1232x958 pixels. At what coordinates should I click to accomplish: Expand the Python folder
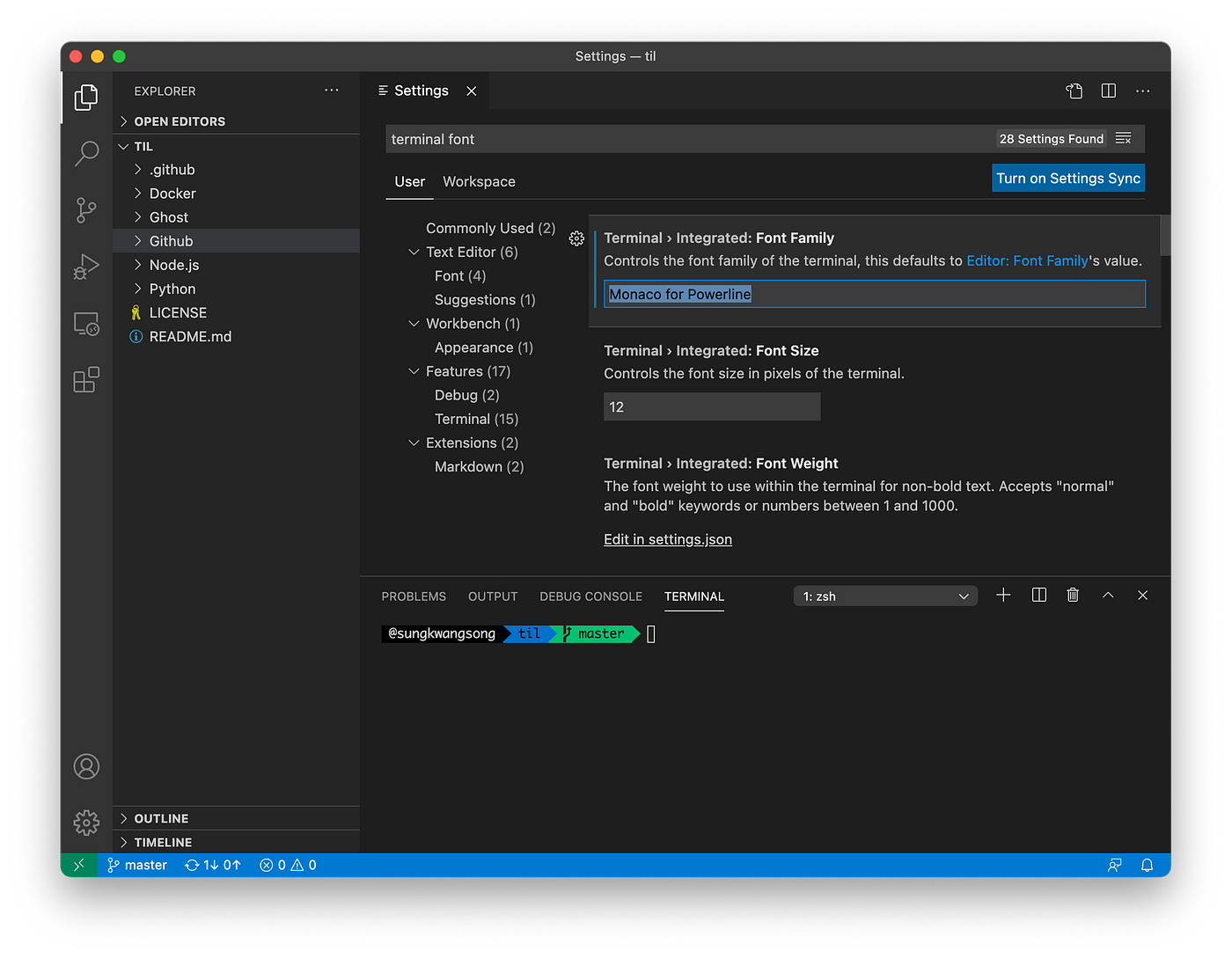pyautogui.click(x=236, y=289)
